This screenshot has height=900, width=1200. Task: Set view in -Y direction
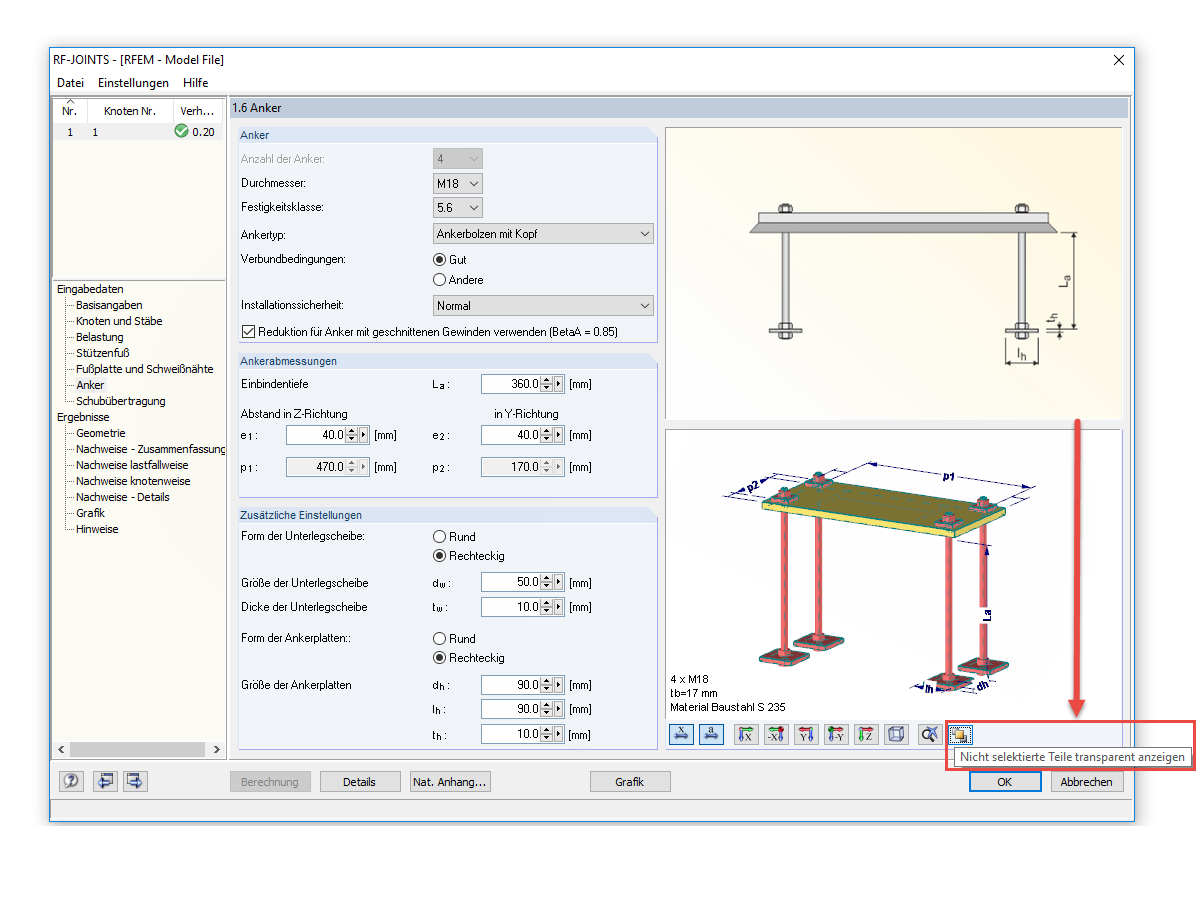coord(837,734)
